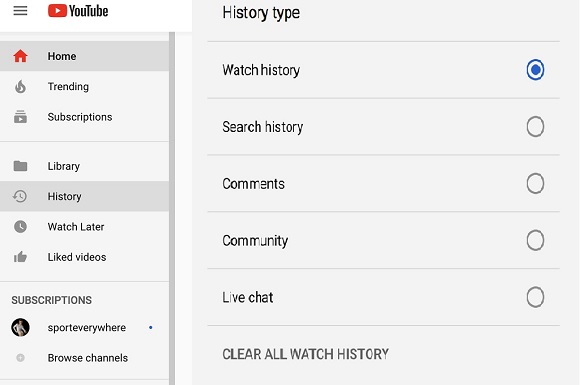This screenshot has width=580, height=385.
Task: Click the Trending flame icon
Action: click(x=20, y=87)
